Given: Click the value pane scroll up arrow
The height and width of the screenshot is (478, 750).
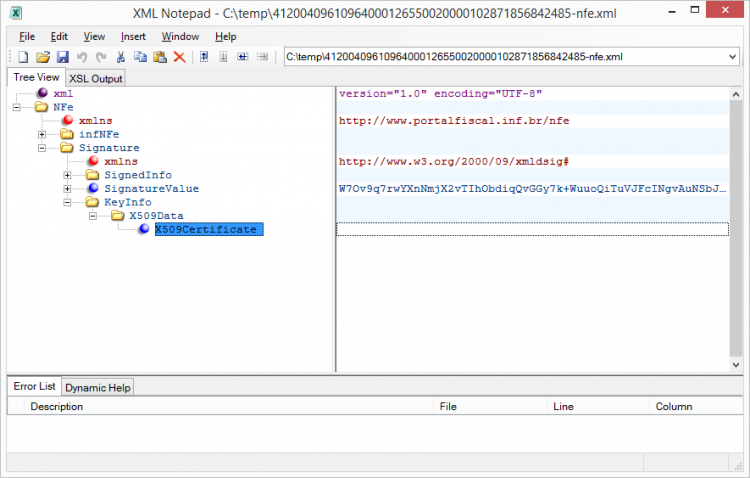Looking at the screenshot, I should tap(736, 94).
